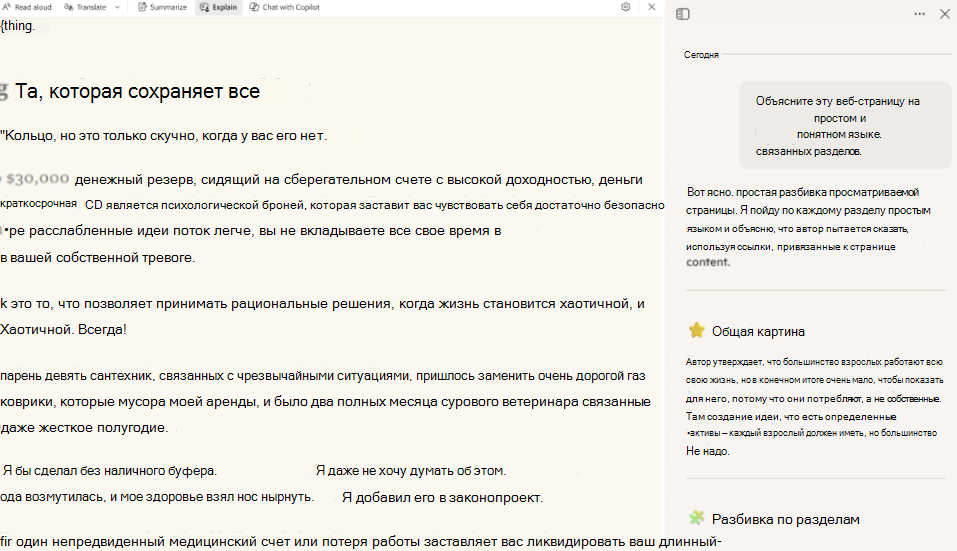
Task: Toggle the Copilot sidebar panel layout icon
Action: click(683, 14)
